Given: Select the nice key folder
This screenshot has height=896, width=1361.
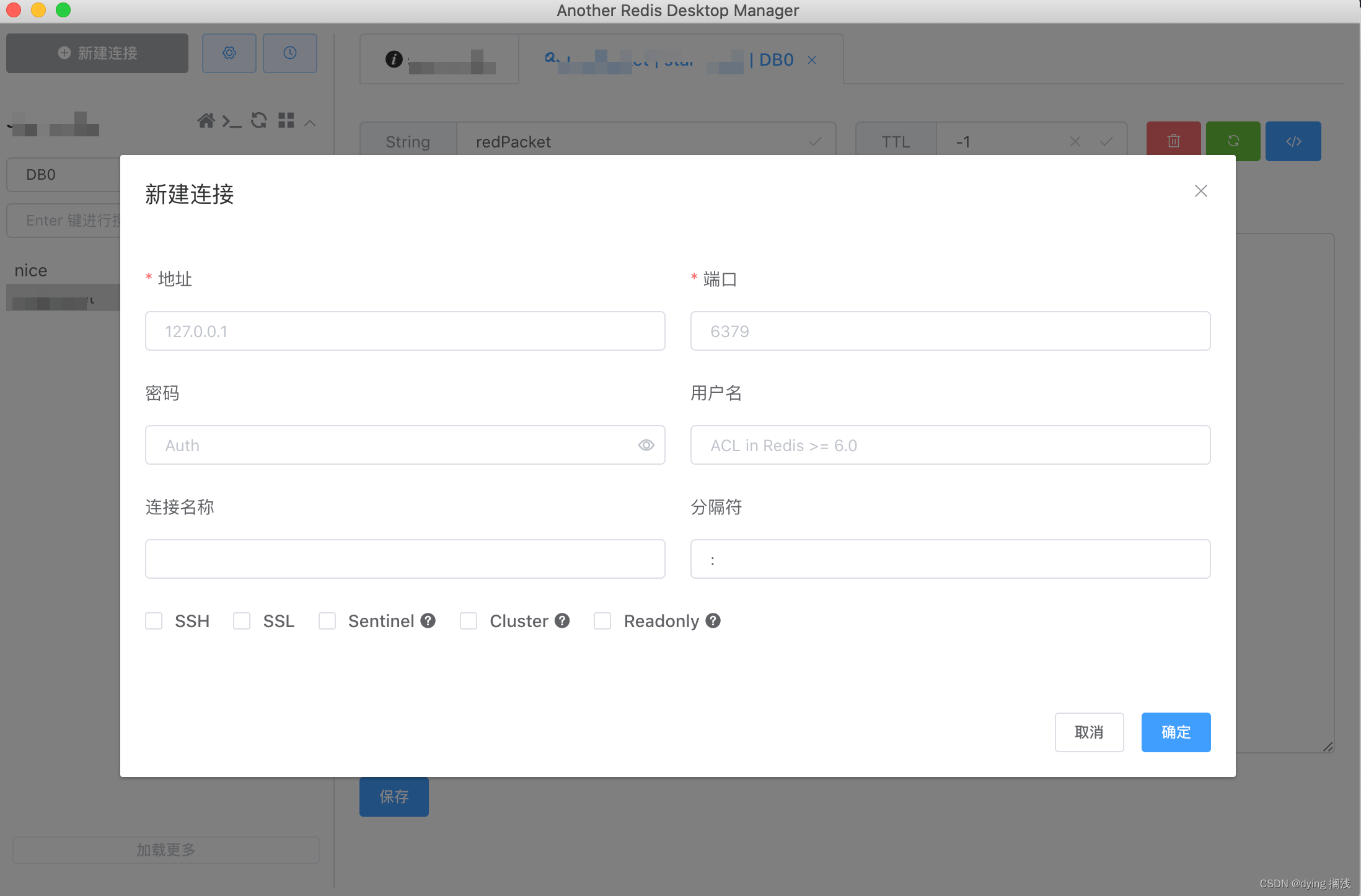Looking at the screenshot, I should click(31, 270).
